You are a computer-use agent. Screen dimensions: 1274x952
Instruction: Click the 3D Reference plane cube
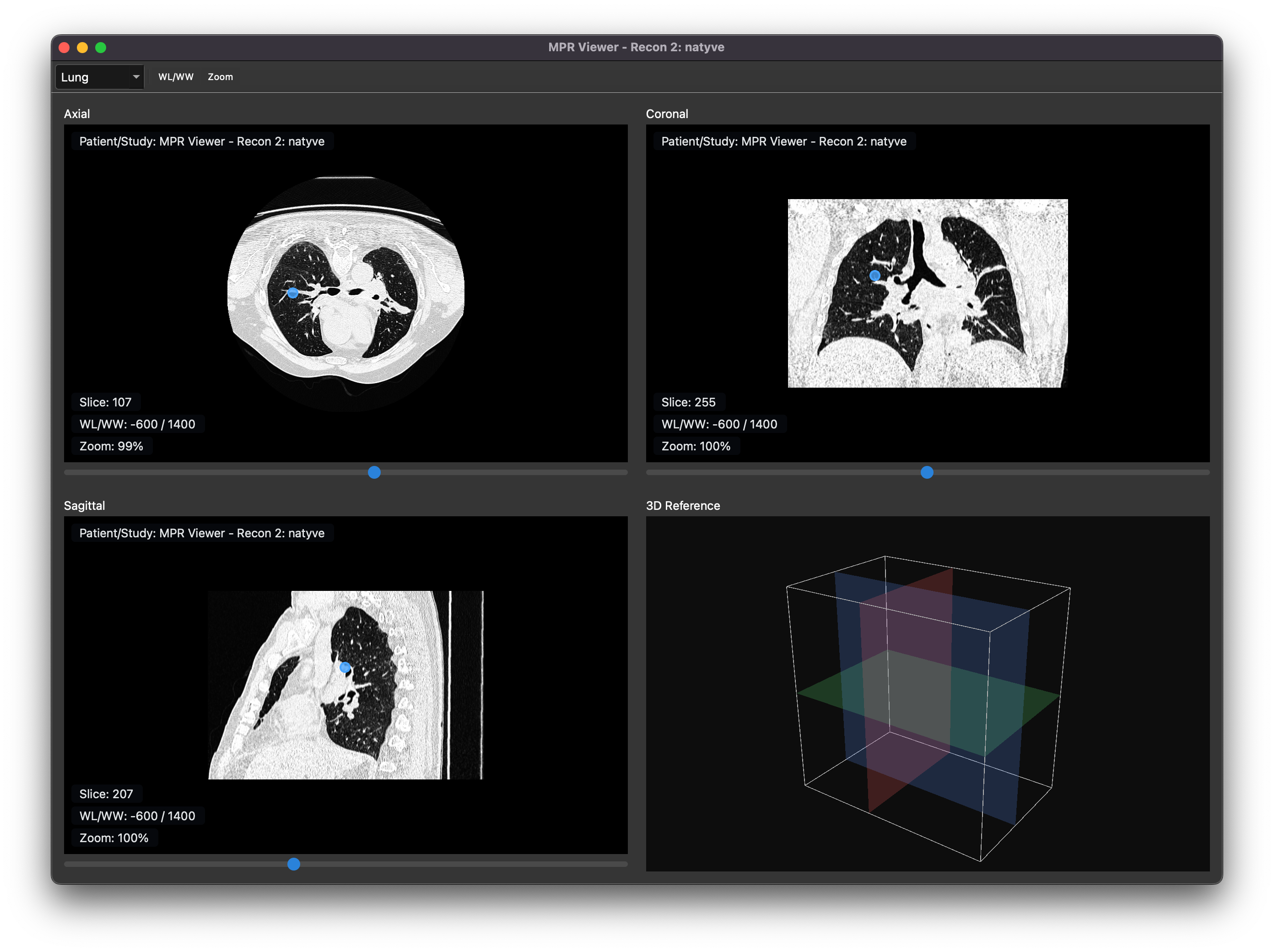928,709
